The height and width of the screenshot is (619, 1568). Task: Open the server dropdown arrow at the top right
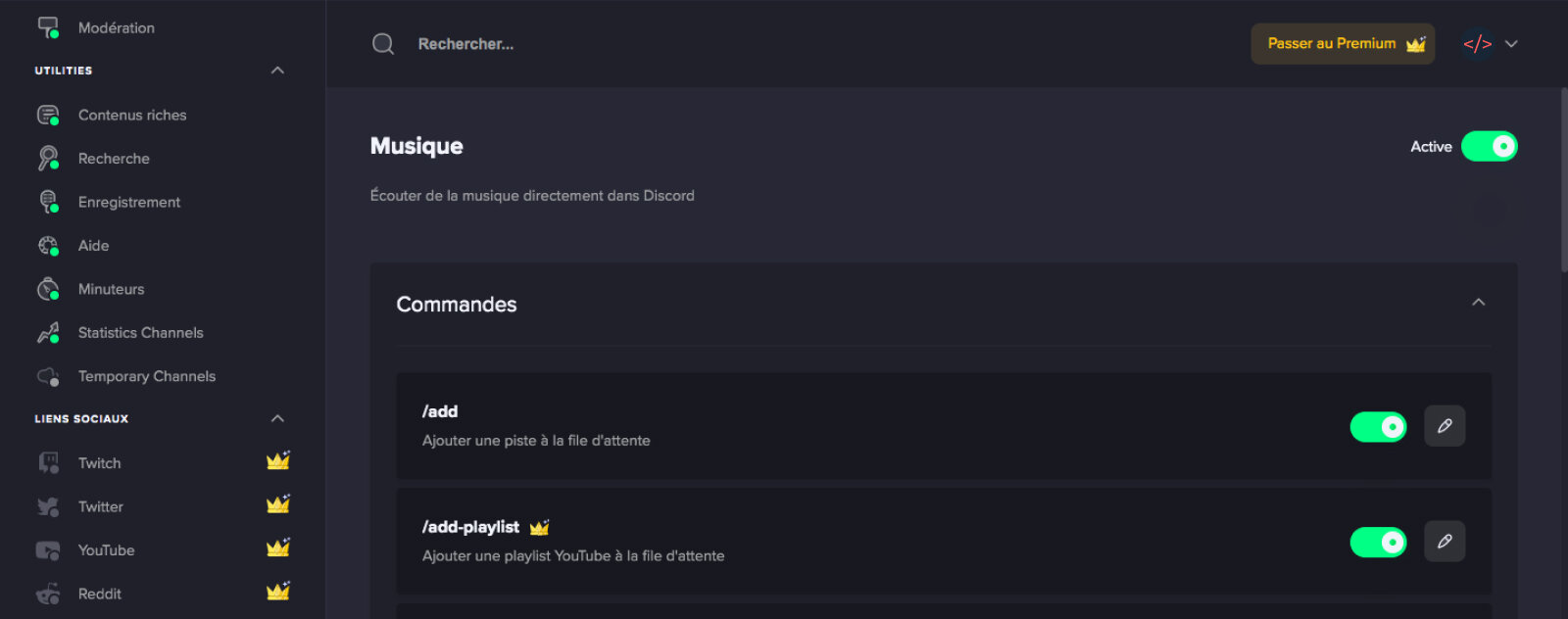coord(1511,44)
